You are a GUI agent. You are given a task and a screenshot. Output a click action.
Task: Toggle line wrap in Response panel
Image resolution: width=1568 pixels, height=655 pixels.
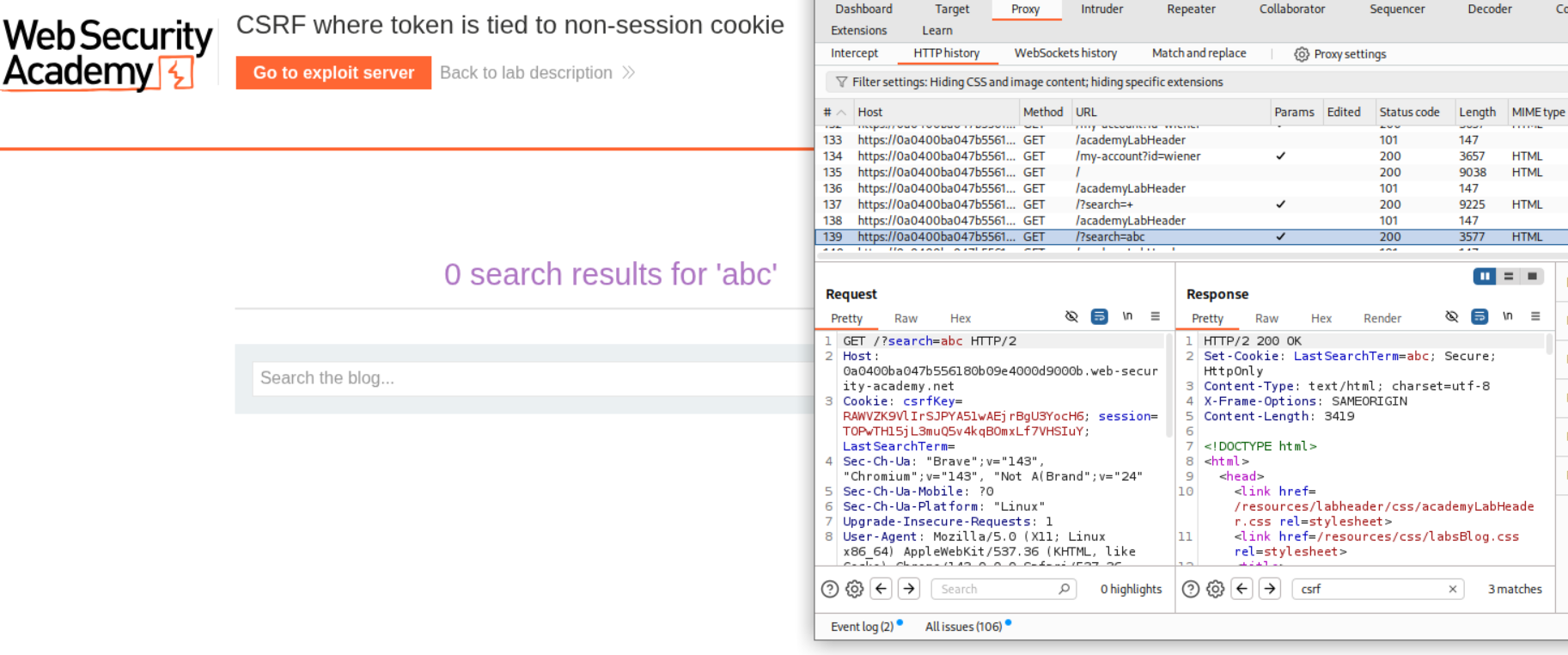pyautogui.click(x=1479, y=317)
